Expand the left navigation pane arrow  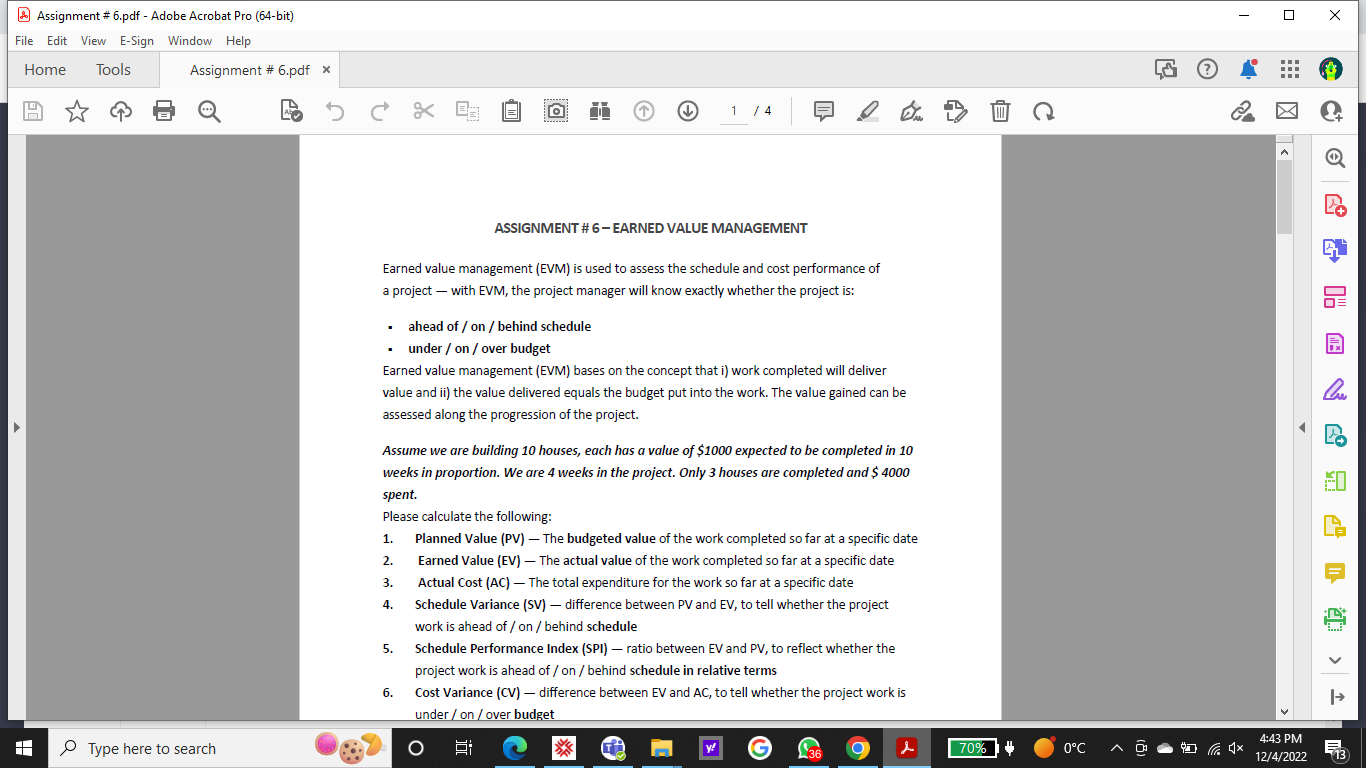pyautogui.click(x=15, y=426)
